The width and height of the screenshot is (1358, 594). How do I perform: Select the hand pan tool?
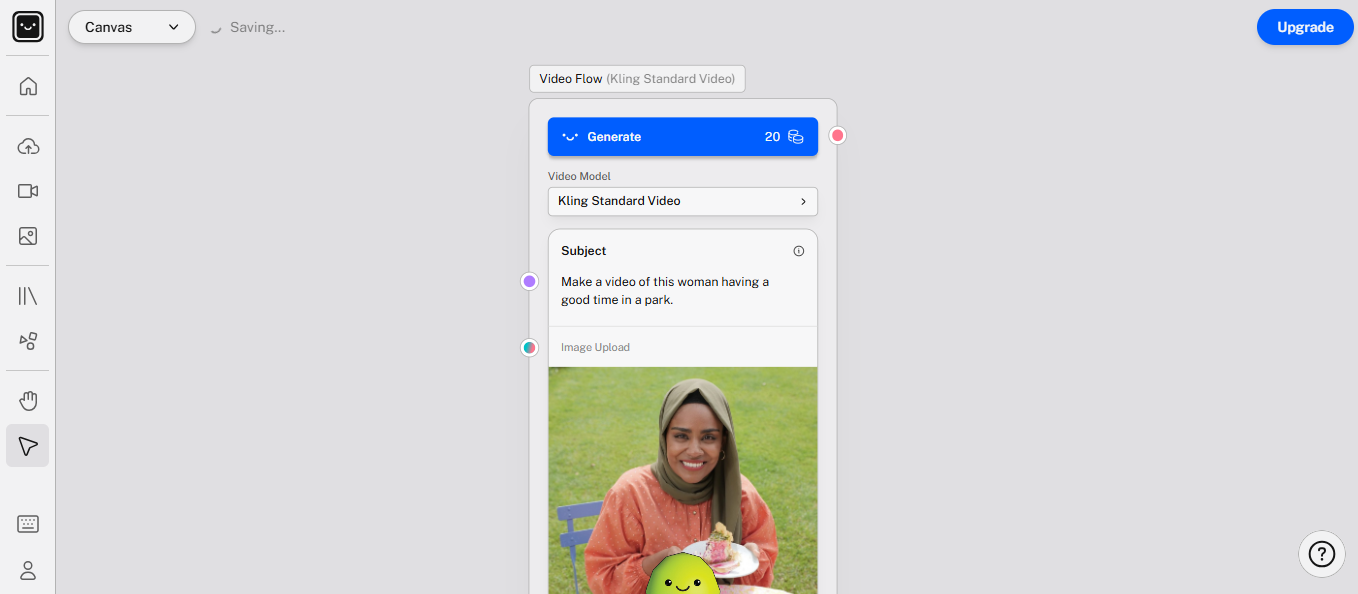28,401
